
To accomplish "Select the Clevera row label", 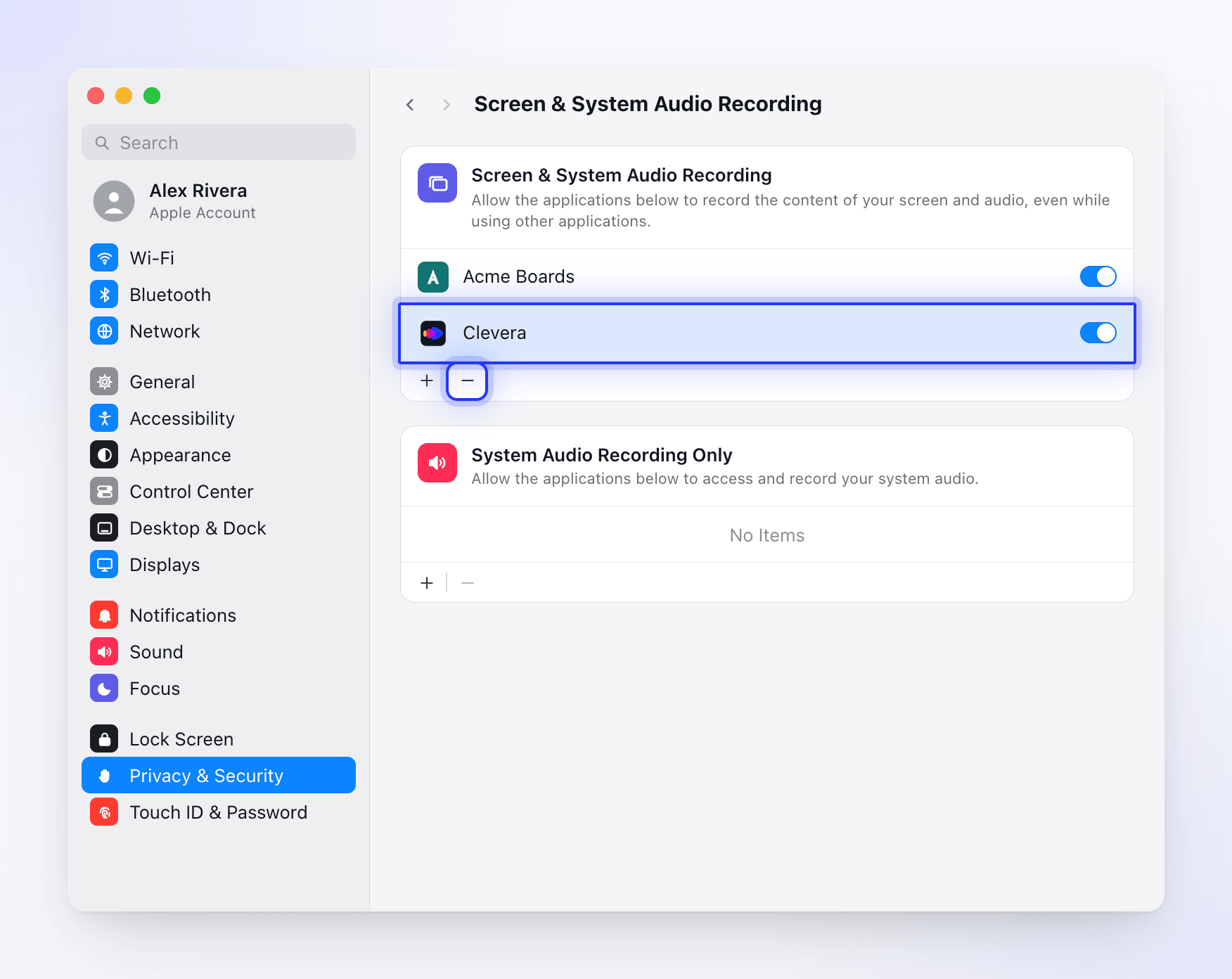I will click(x=494, y=333).
